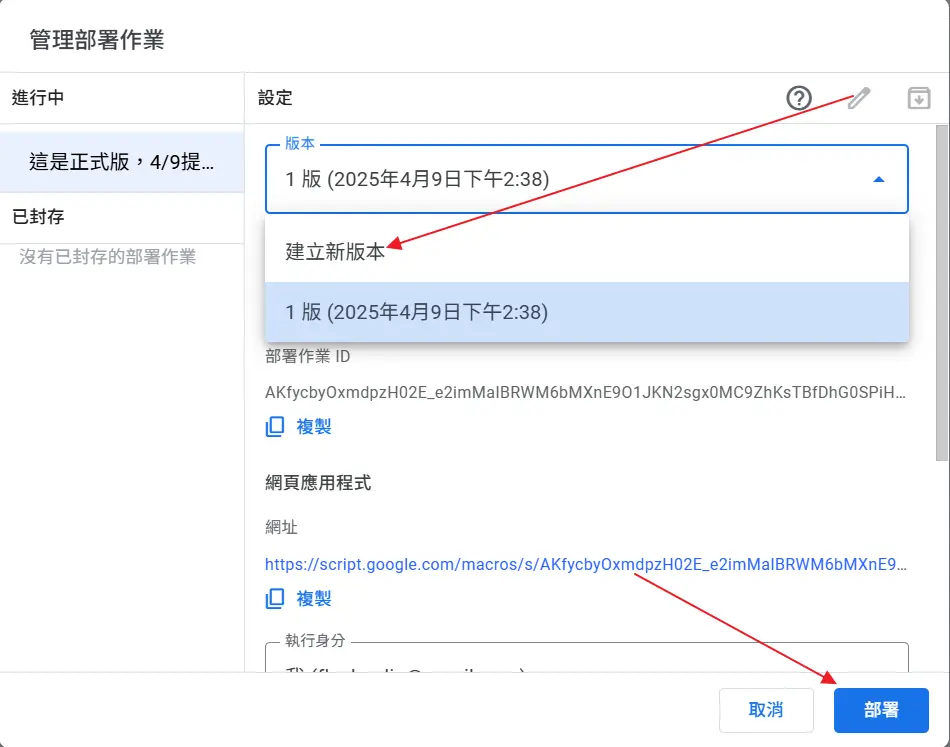Click the help question mark icon
Viewport: 950px width, 747px height.
tap(799, 98)
